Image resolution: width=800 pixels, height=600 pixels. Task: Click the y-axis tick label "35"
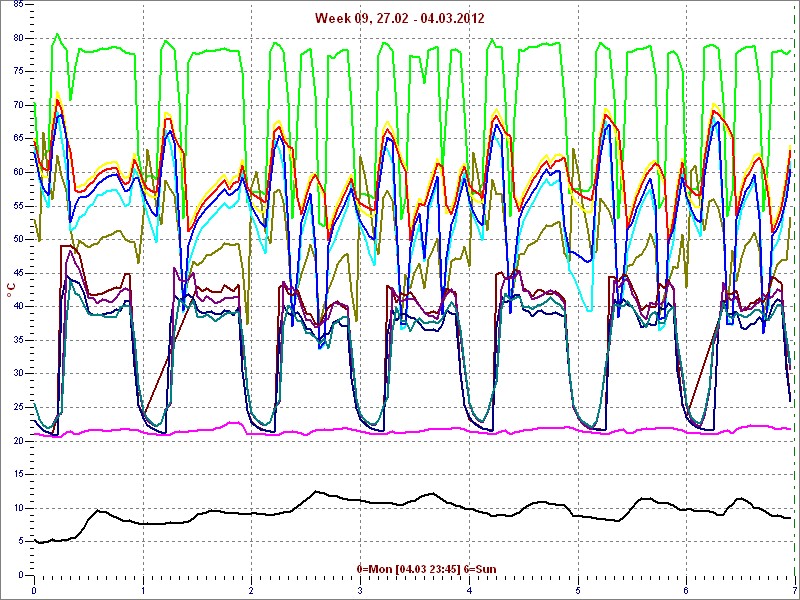18,340
